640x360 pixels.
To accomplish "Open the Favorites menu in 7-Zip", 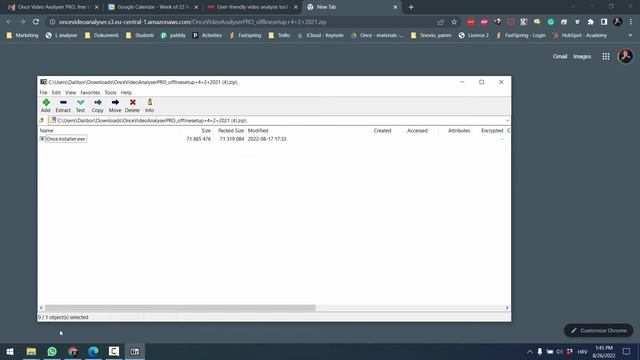I will (90, 93).
